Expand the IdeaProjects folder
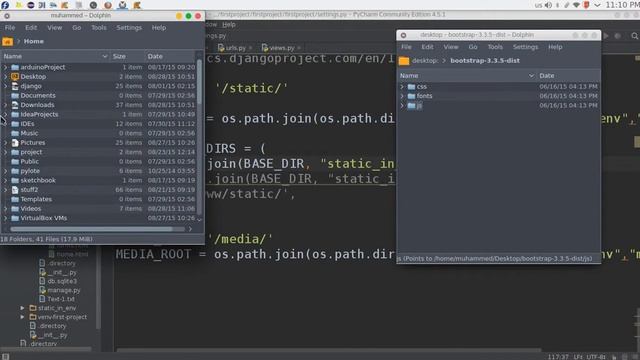This screenshot has height=360, width=640. 5,114
